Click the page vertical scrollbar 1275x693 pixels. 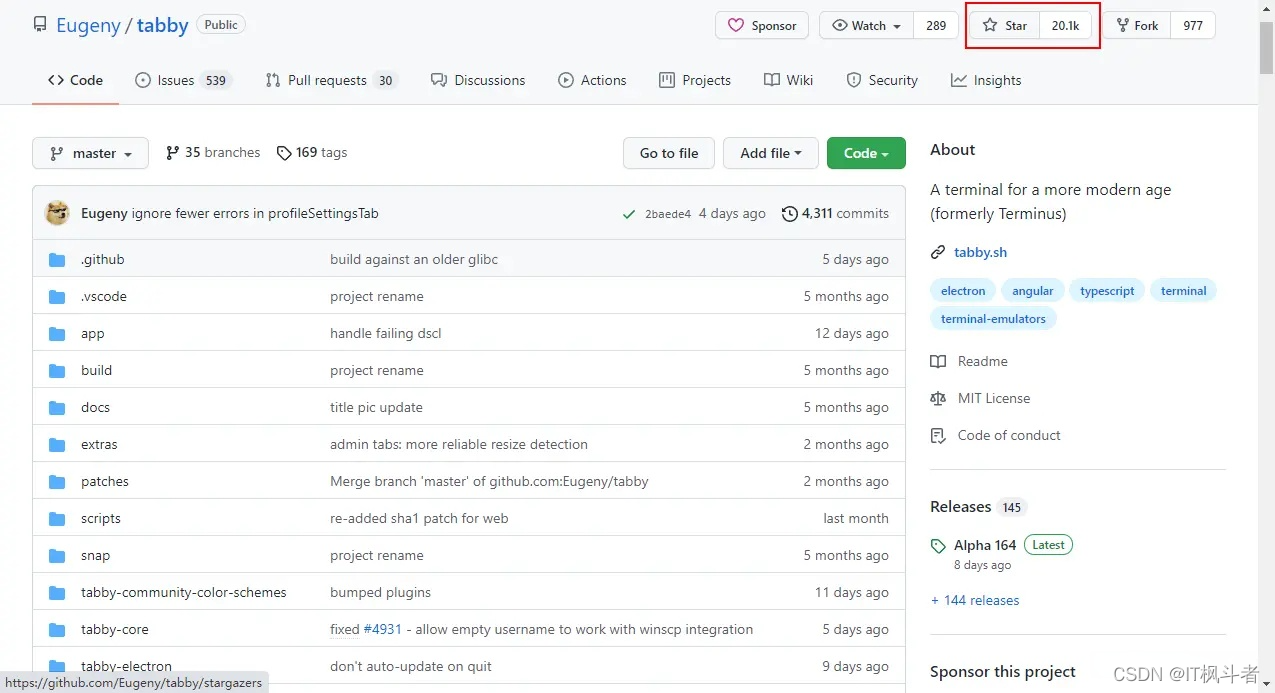pyautogui.click(x=1266, y=346)
